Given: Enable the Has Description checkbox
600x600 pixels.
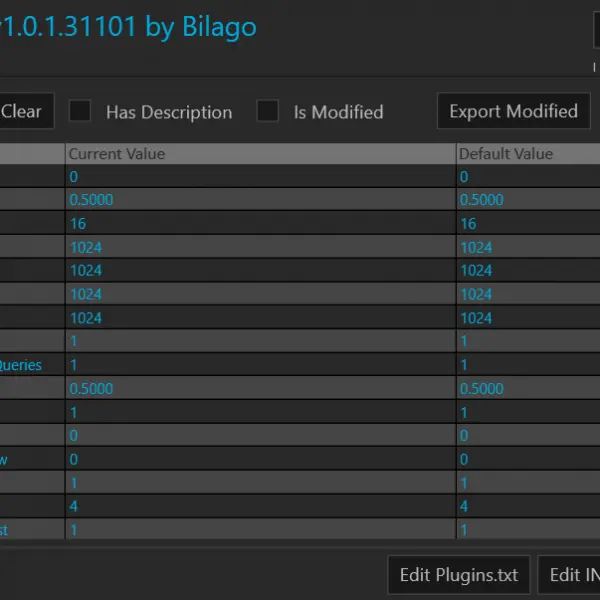Looking at the screenshot, I should tap(80, 111).
